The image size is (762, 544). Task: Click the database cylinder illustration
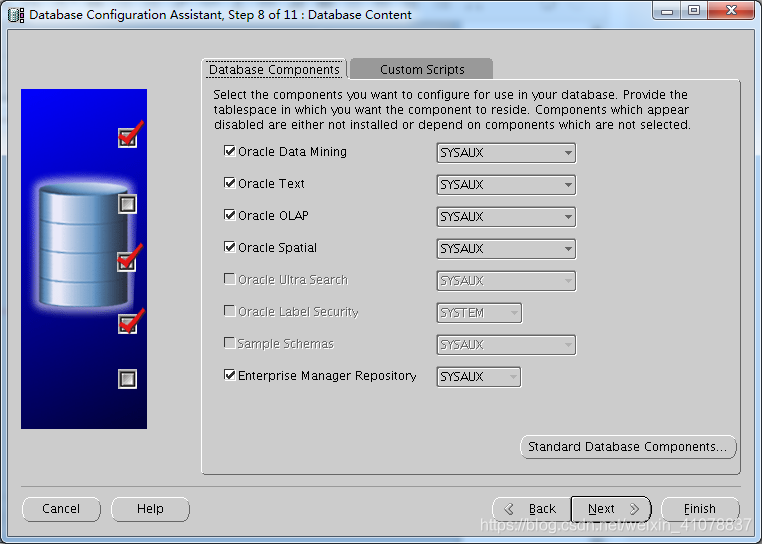pos(84,245)
